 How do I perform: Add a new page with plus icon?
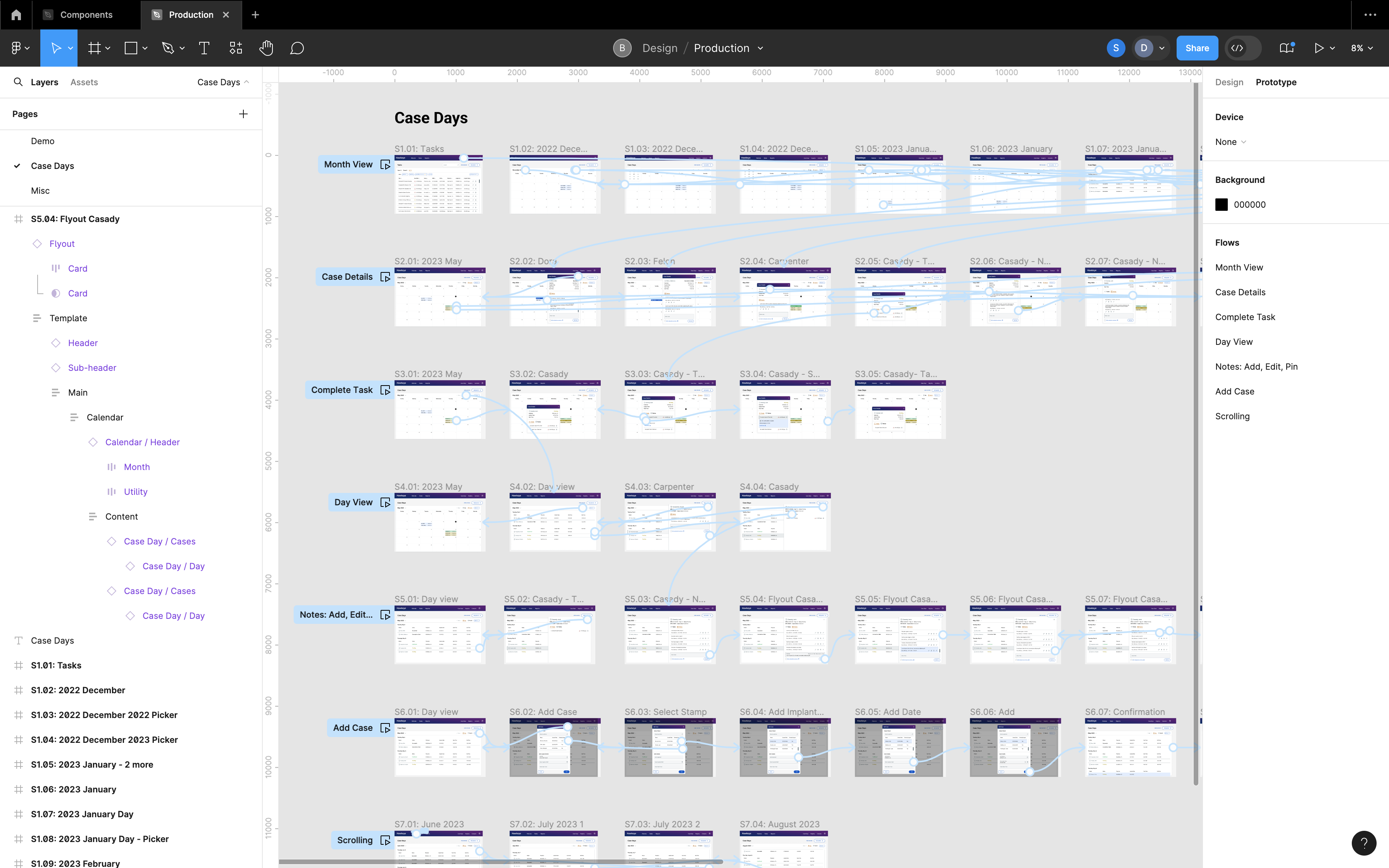(243, 114)
